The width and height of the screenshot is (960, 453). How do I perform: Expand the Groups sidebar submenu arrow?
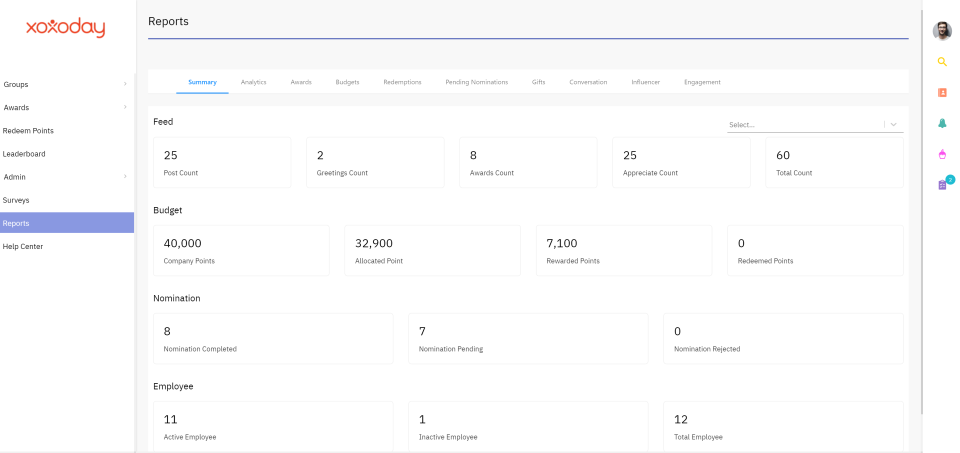point(125,84)
